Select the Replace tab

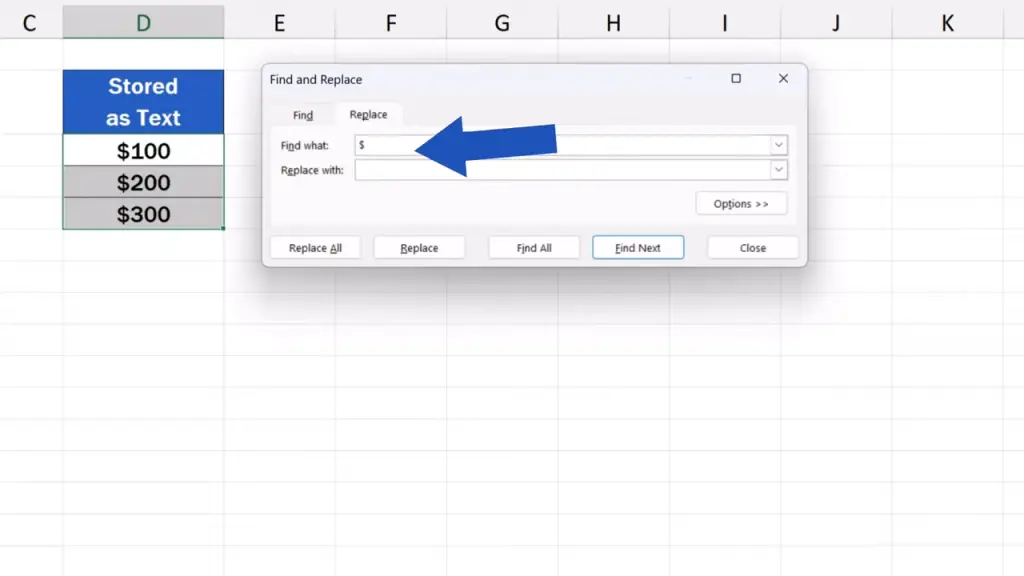(x=368, y=115)
